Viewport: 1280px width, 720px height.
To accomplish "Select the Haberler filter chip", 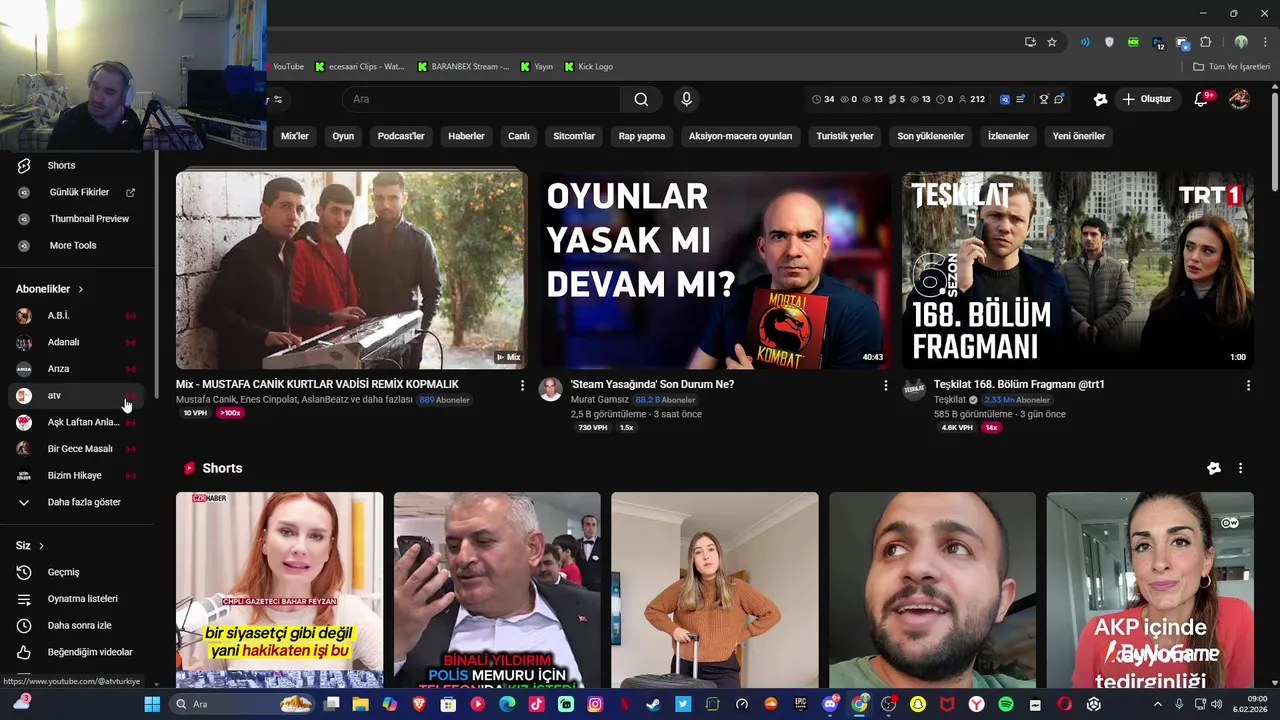I will pyautogui.click(x=466, y=136).
